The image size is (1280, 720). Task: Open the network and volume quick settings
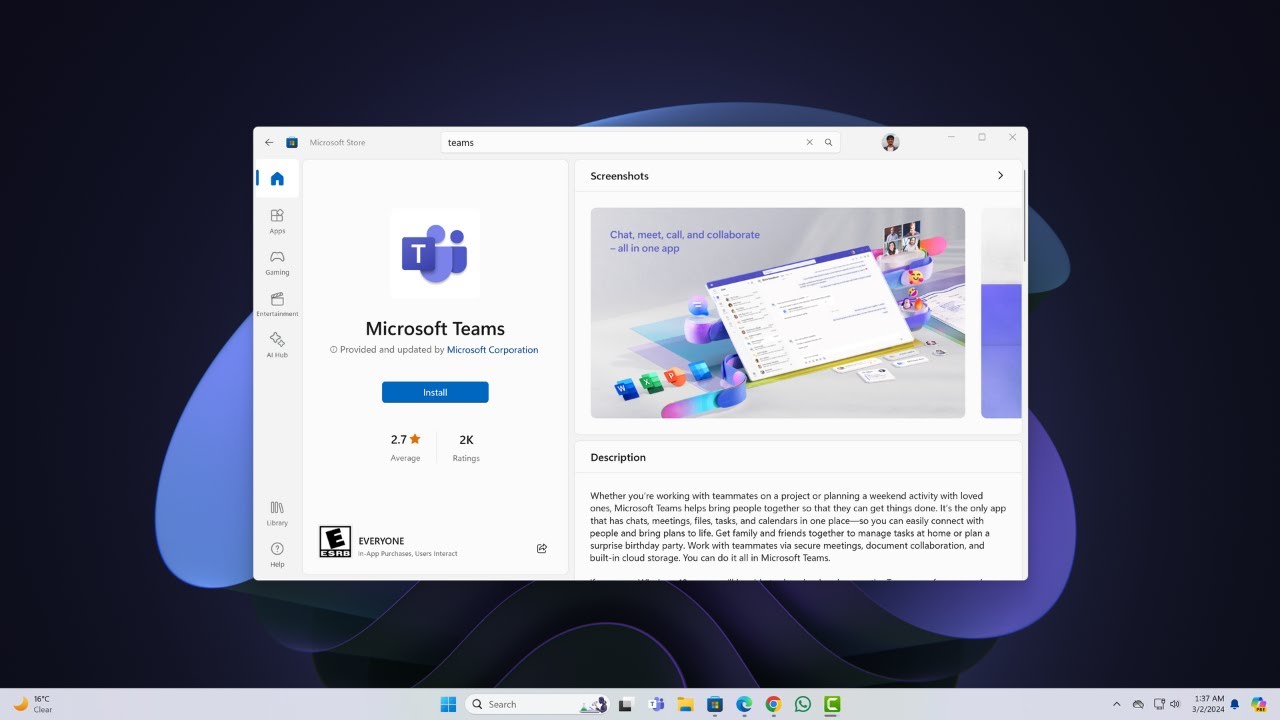[x=1167, y=704]
